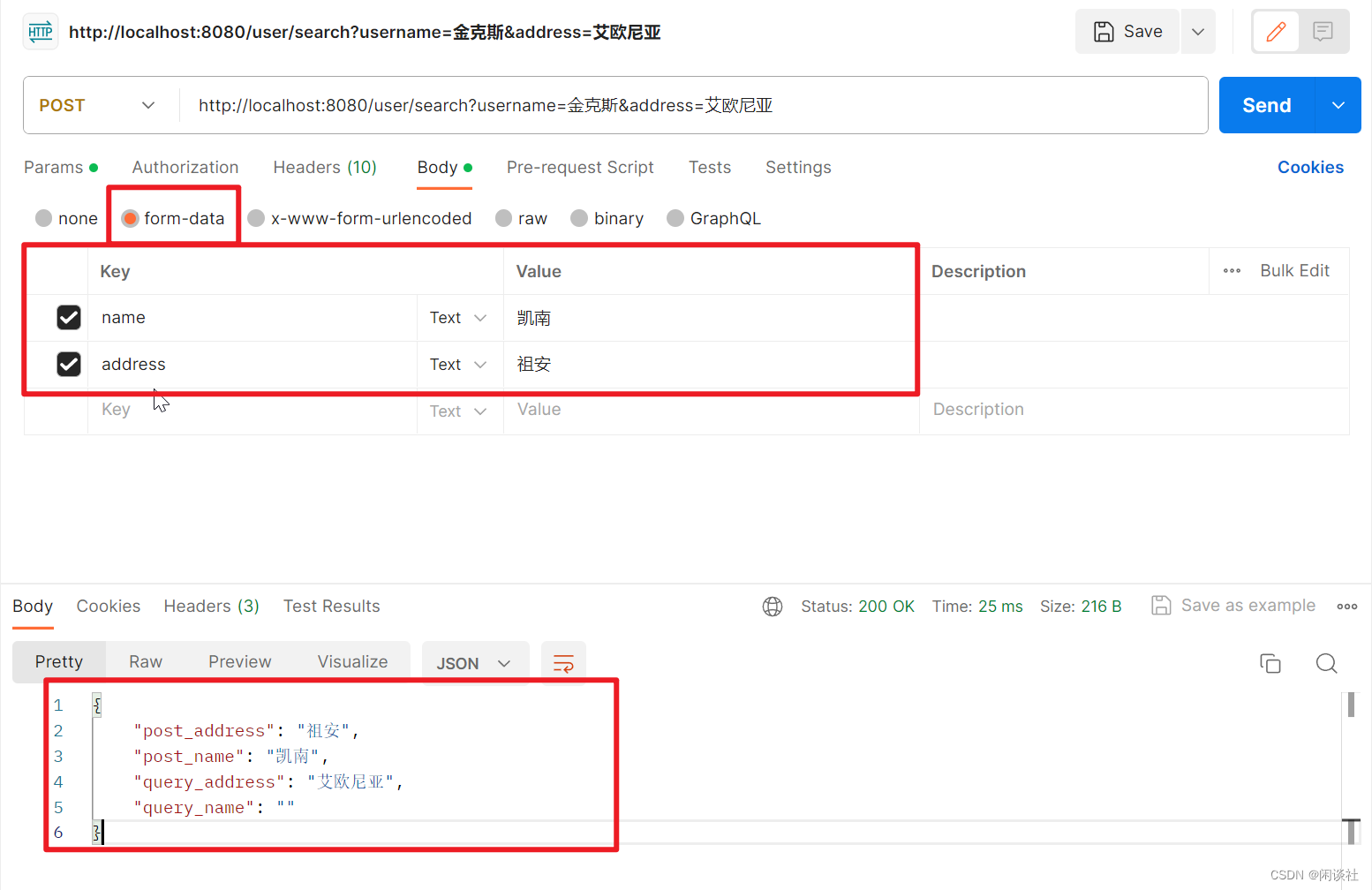1372x890 pixels.
Task: Click the Time 25 ms text
Action: point(977,607)
